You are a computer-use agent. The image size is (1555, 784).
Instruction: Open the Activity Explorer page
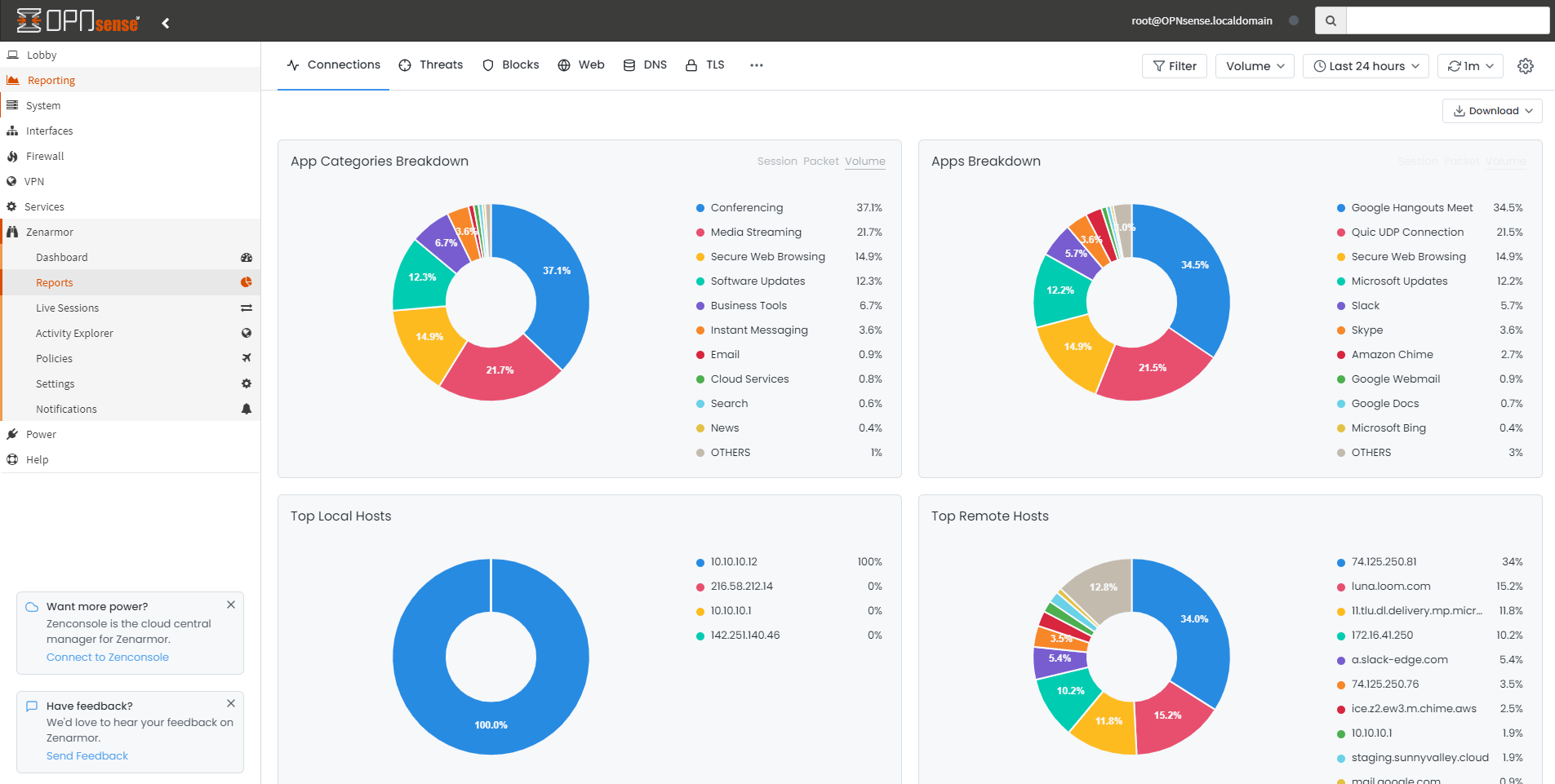click(x=74, y=334)
